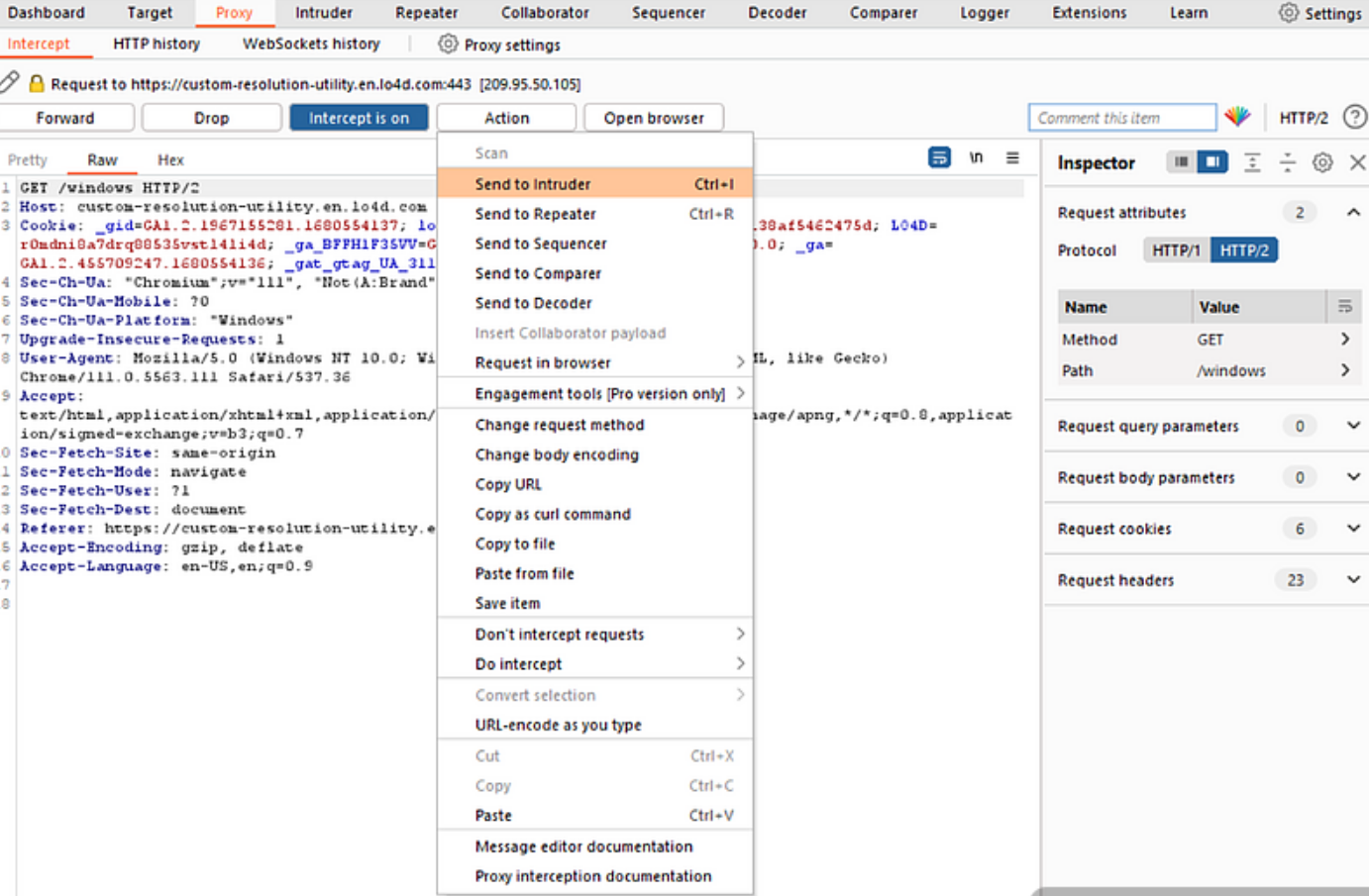
Task: Expand Request body parameters section
Action: click(x=1353, y=477)
